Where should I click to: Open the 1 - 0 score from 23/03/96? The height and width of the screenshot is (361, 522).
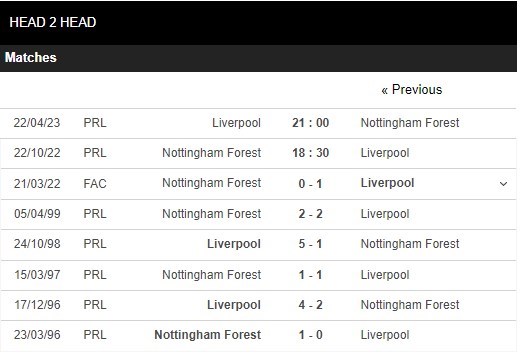[x=310, y=335]
